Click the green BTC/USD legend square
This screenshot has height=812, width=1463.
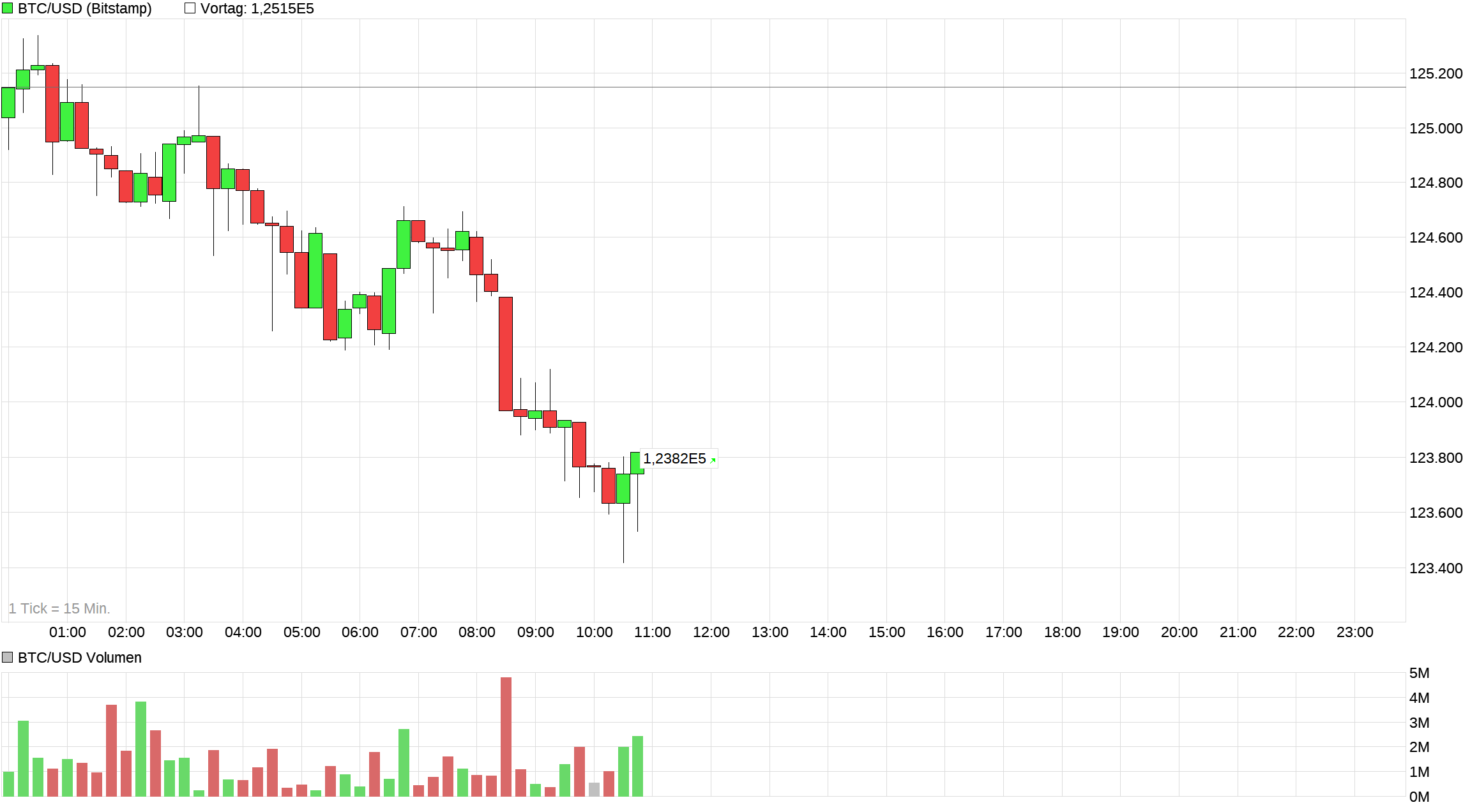(x=8, y=8)
